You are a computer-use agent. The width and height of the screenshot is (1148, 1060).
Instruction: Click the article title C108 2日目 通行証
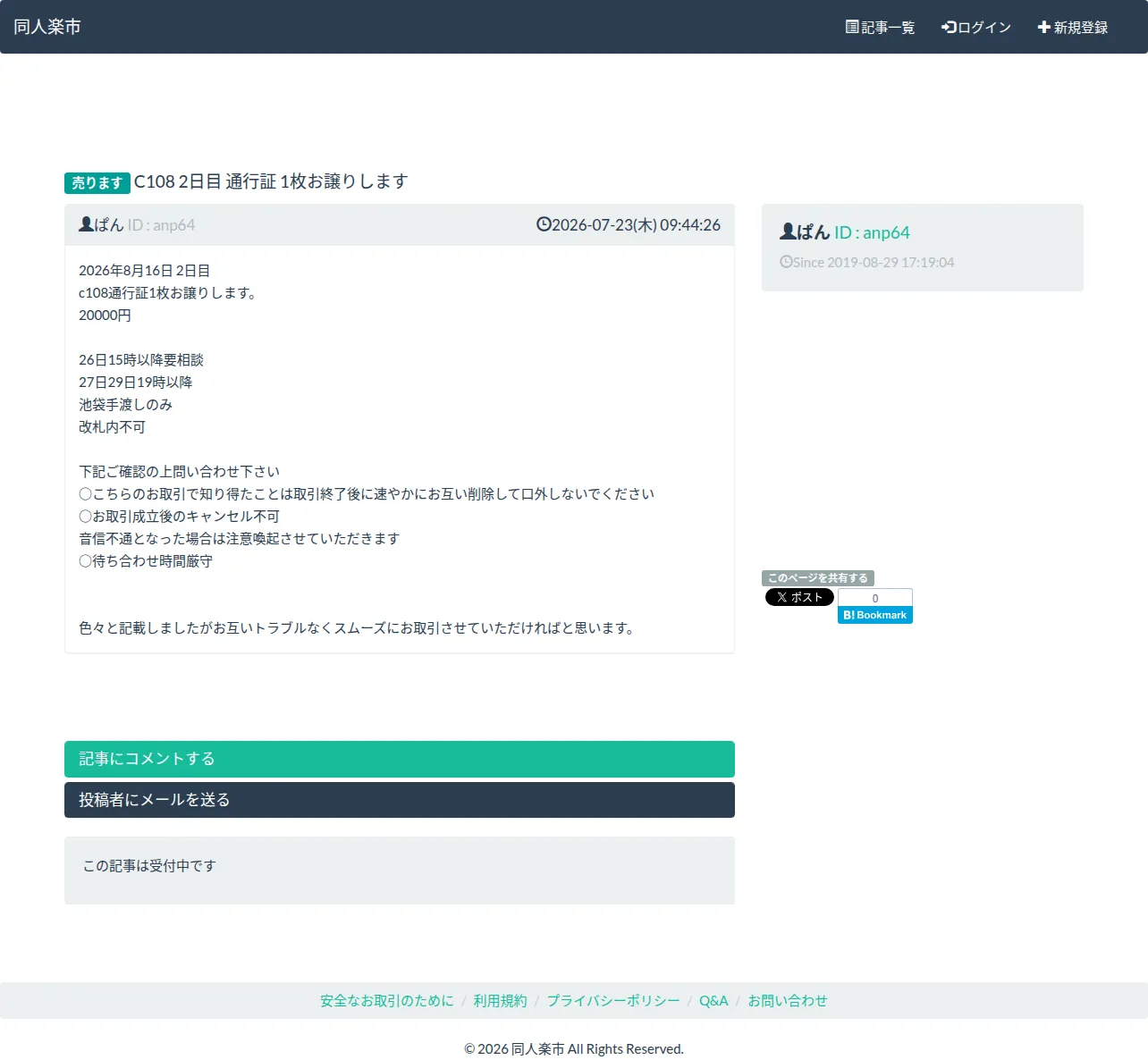coord(271,181)
